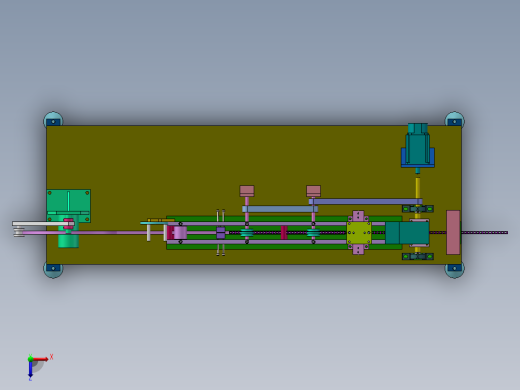This screenshot has width=520, height=390.
Task: Click the large pink block at right edge
Action: (x=453, y=232)
